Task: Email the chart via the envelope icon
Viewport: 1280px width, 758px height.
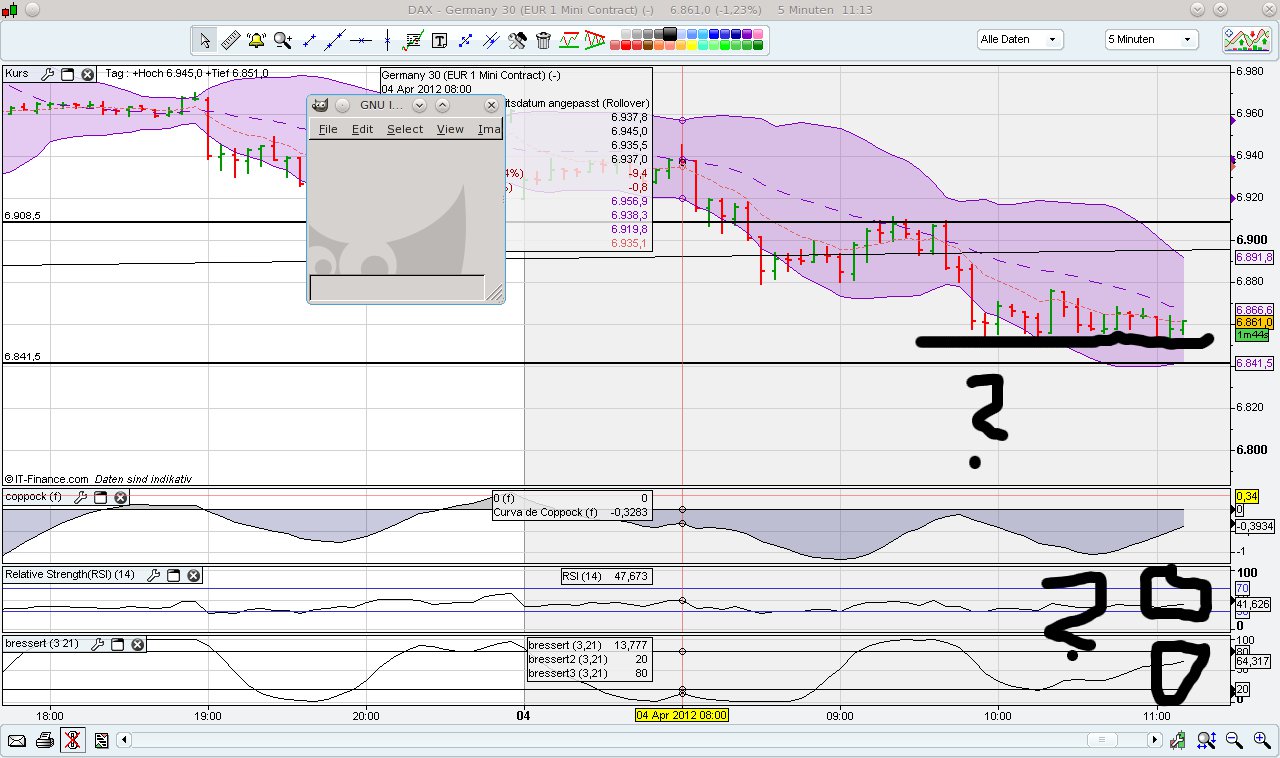Action: [17, 740]
